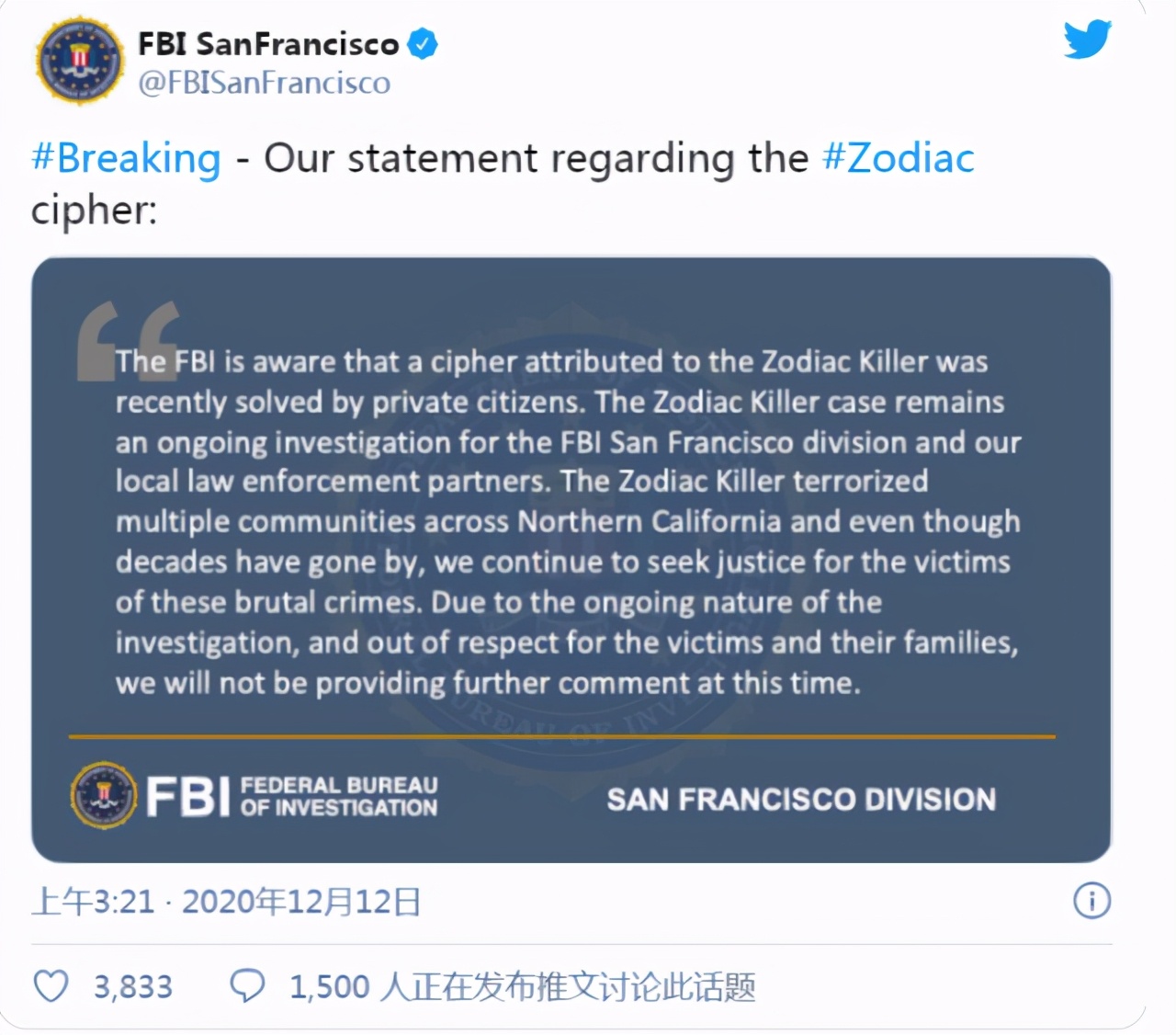Click the SAN FRANCISCO DIVISION text

[801, 800]
